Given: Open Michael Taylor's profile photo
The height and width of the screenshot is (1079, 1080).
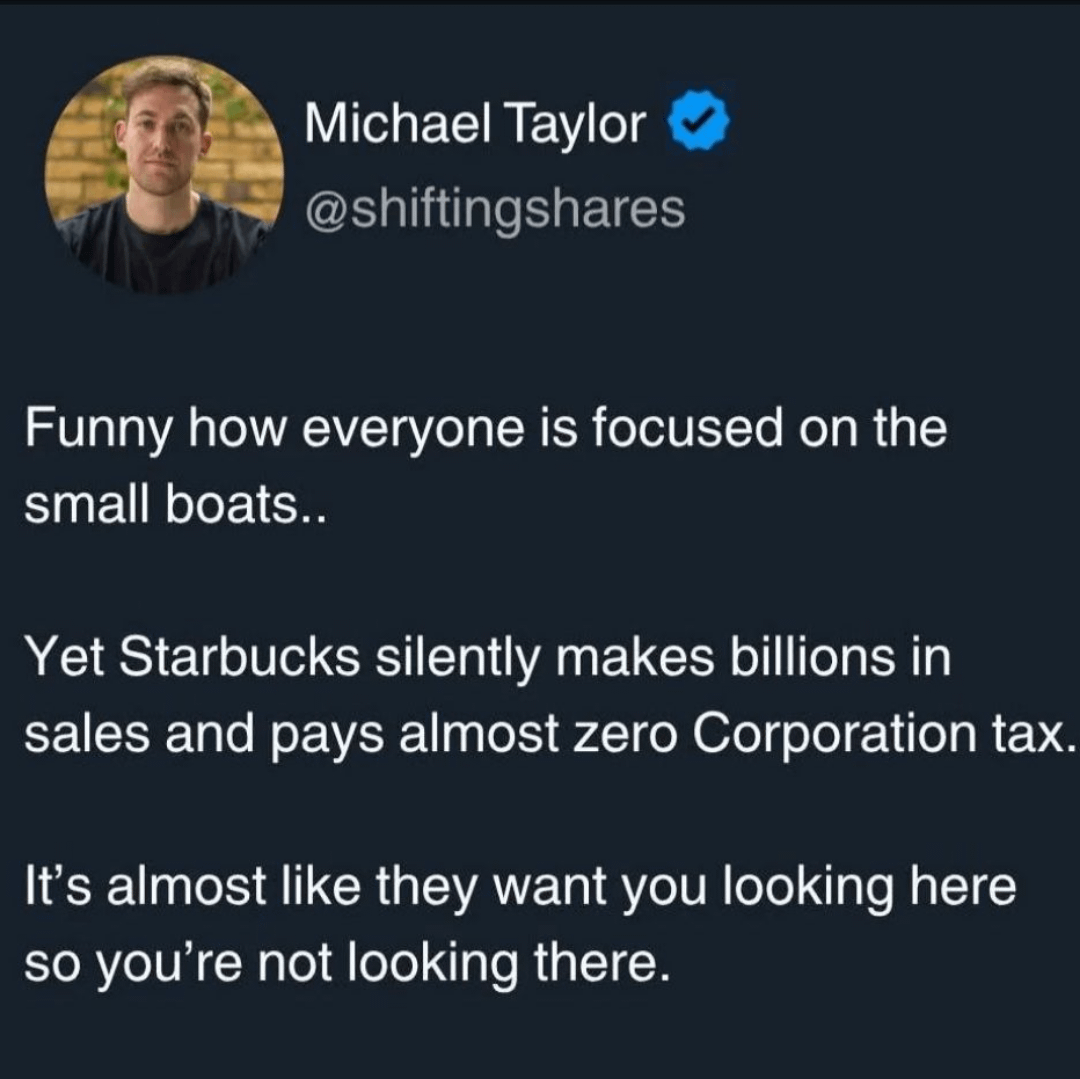Looking at the screenshot, I should (163, 175).
